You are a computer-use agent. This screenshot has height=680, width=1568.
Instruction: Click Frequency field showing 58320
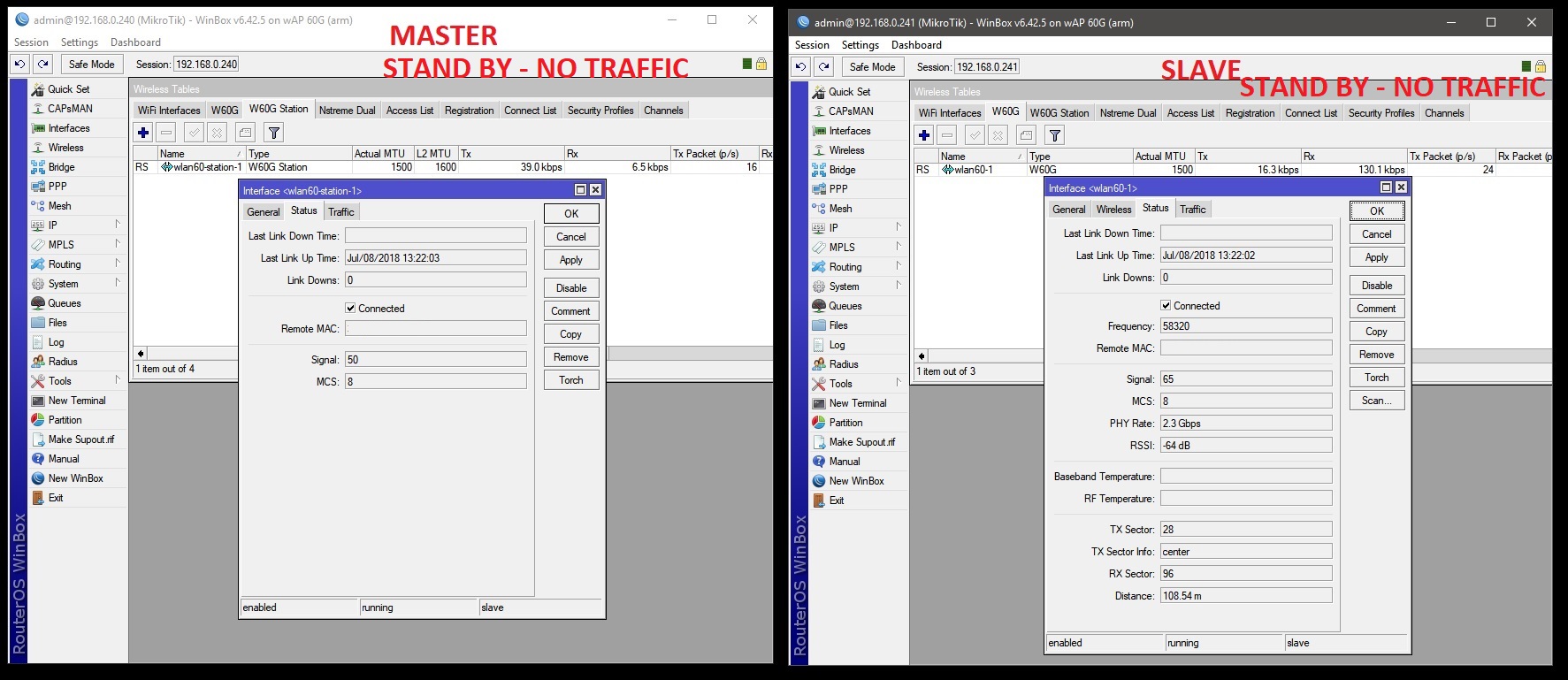coord(1246,325)
